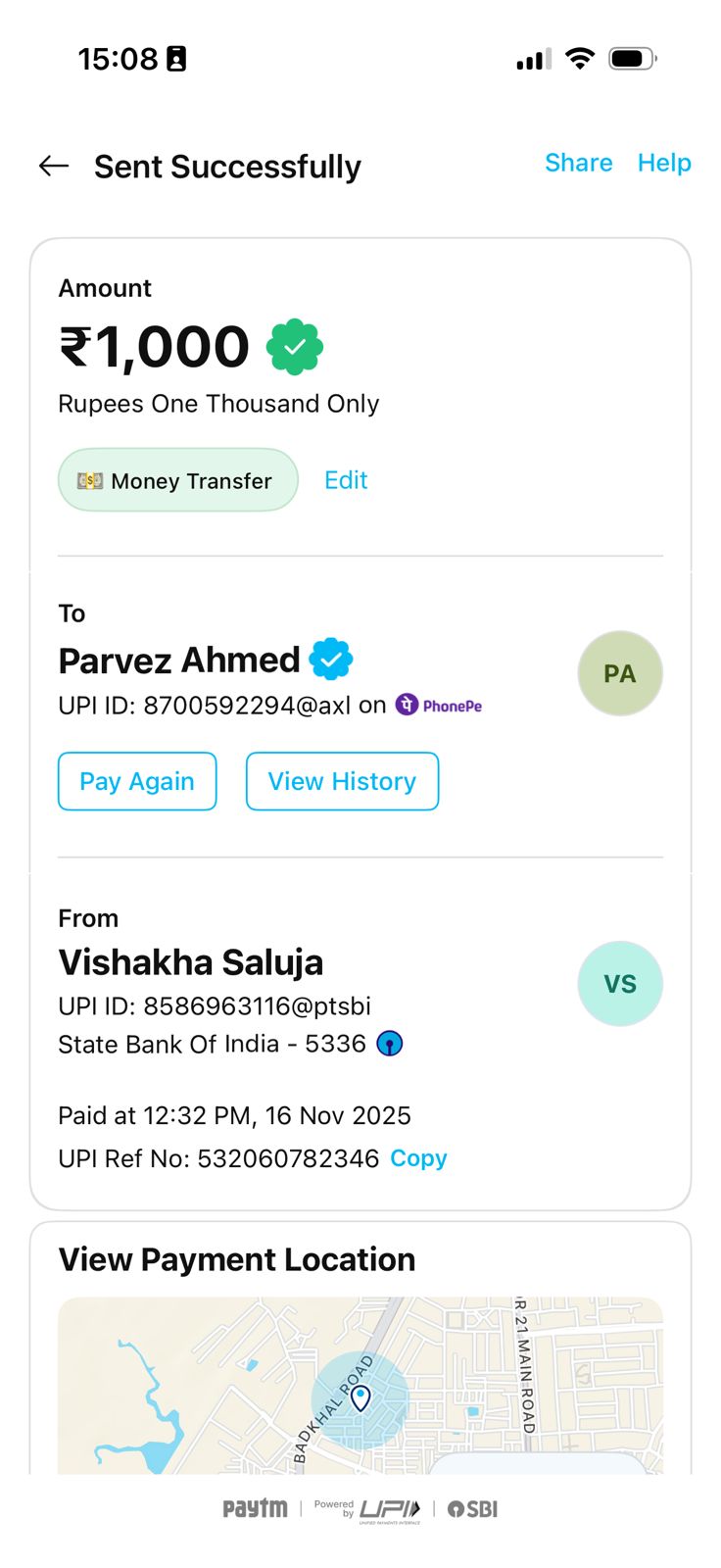Click Edit next to Money Transfer

[346, 480]
